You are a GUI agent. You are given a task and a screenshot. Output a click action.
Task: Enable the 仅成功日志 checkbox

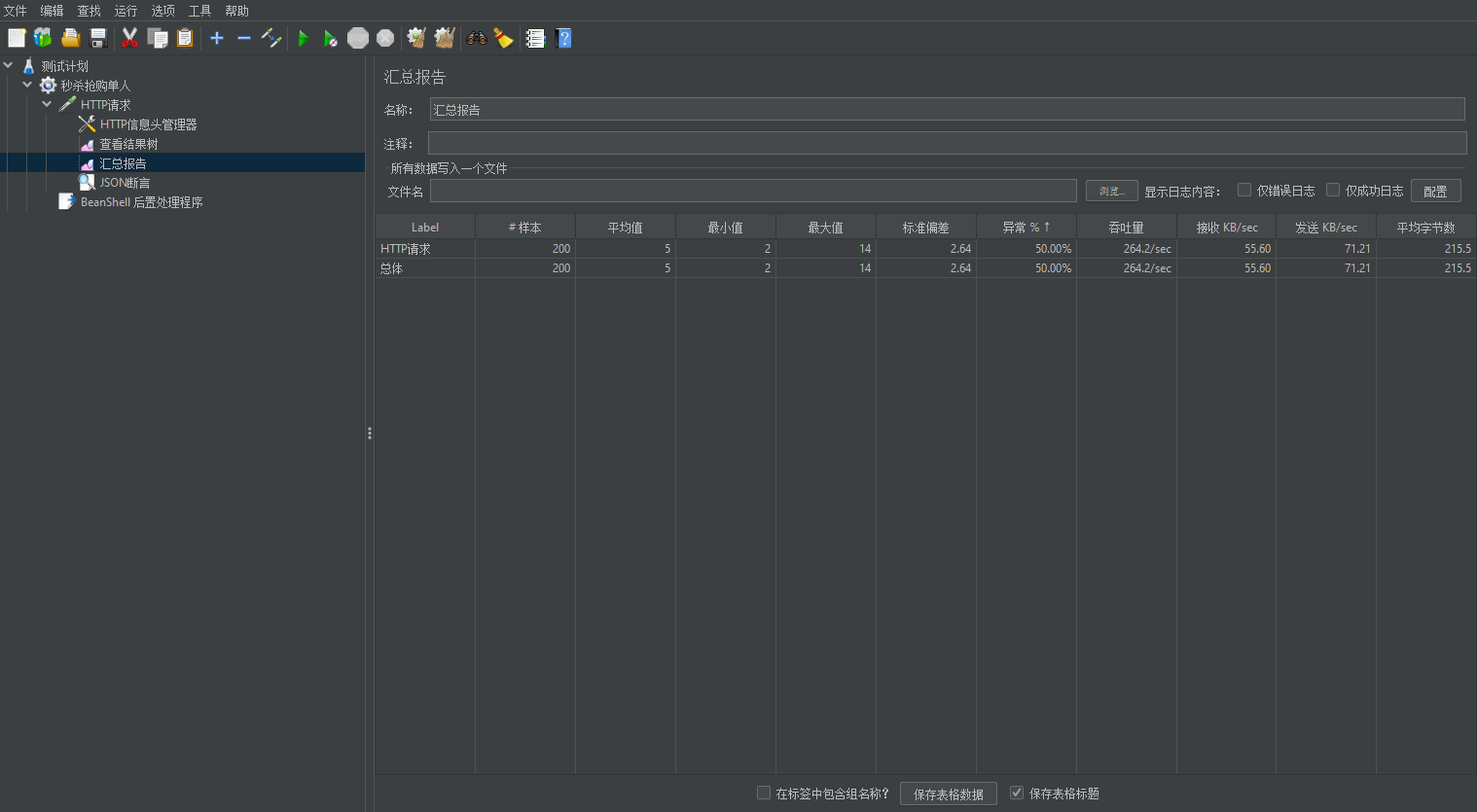tap(1333, 190)
